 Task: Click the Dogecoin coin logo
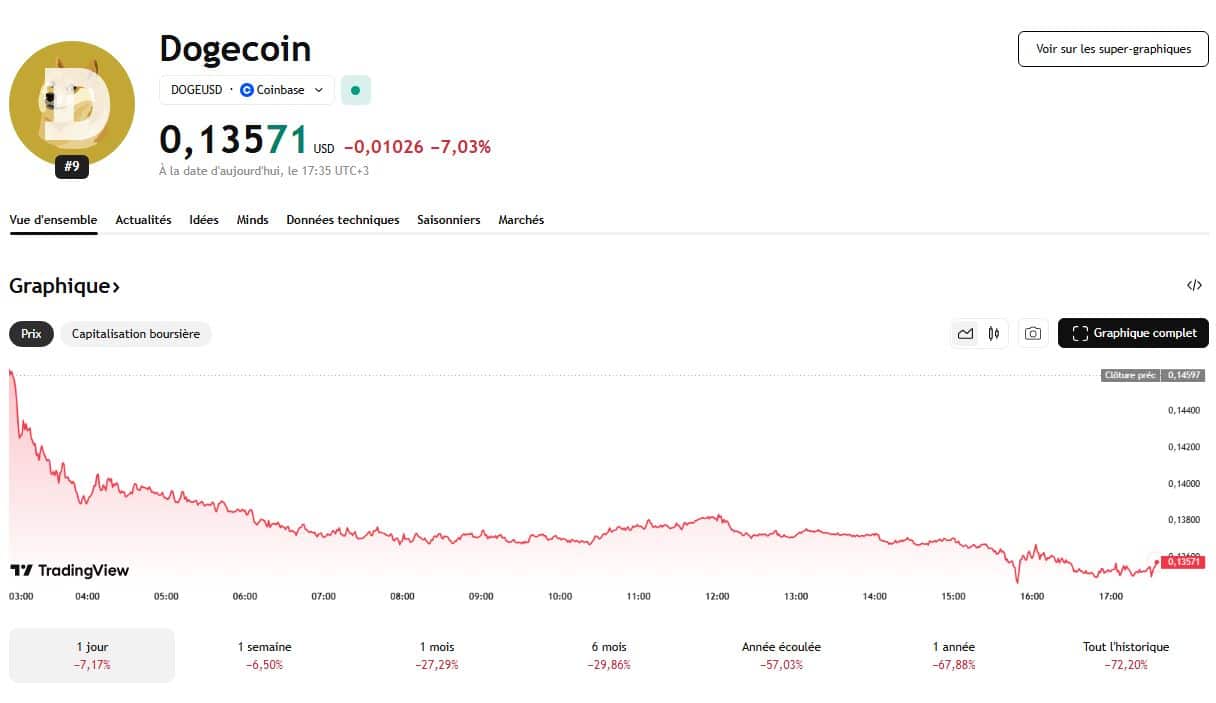71,103
